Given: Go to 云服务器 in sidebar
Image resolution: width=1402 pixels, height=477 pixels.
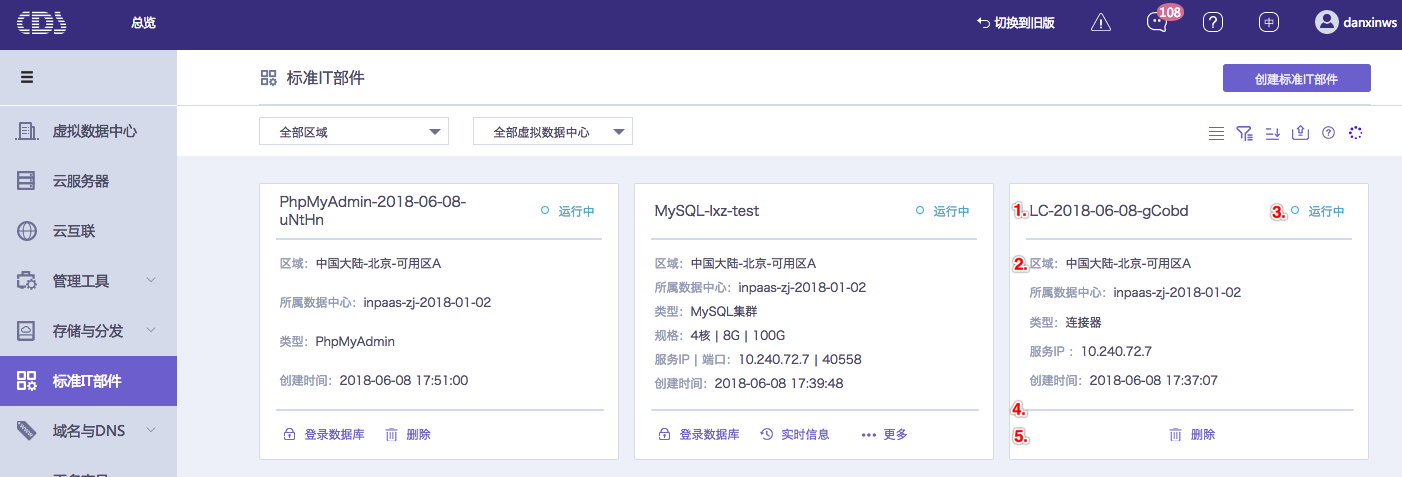Looking at the screenshot, I should (x=81, y=181).
